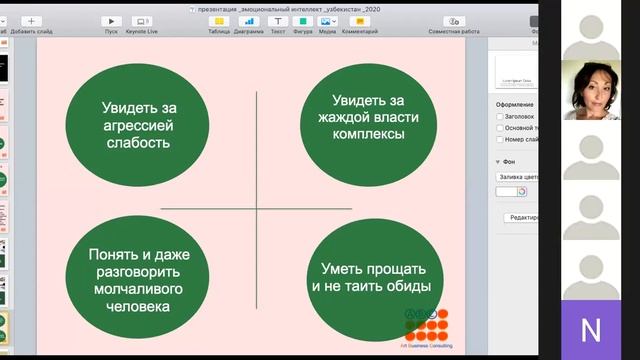Enable the Номер слайда checkbox
Image resolution: width=640 pixels, height=360 pixels.
click(x=500, y=140)
